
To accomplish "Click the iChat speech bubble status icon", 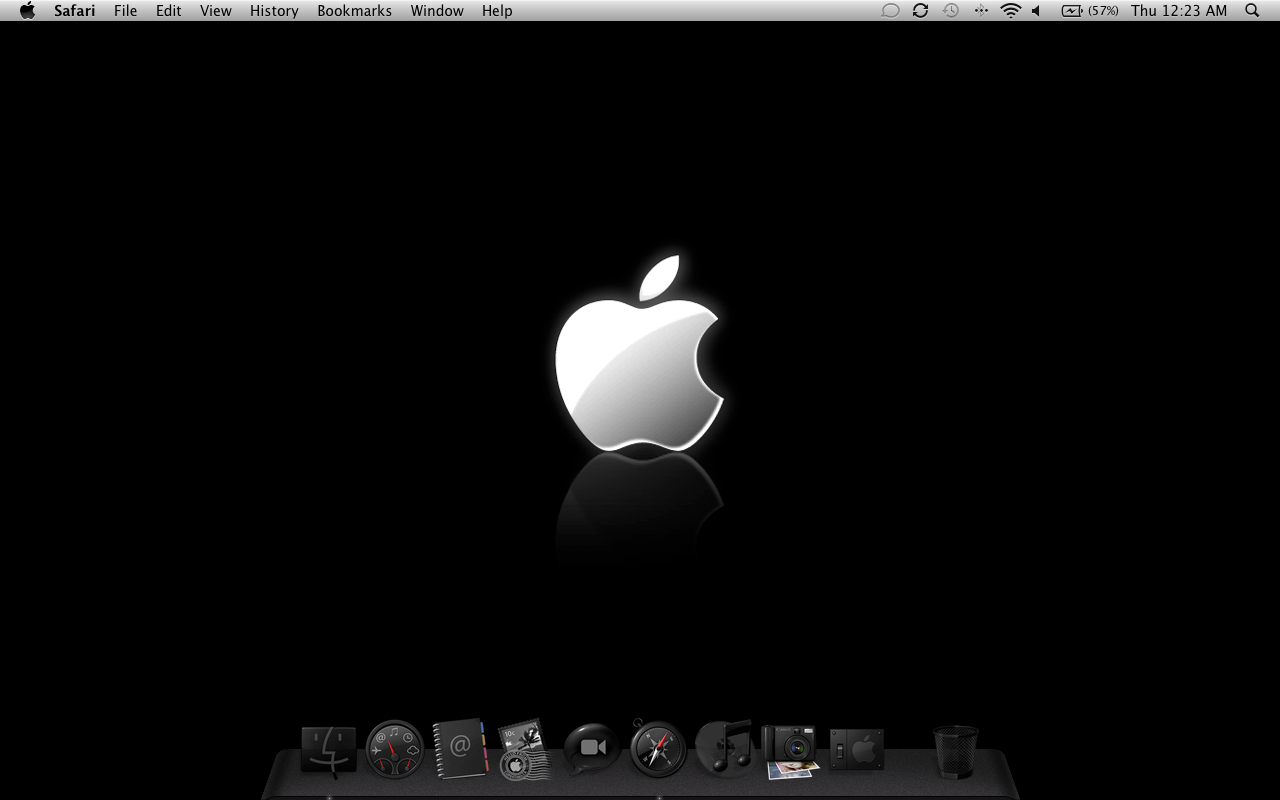I will click(x=890, y=11).
